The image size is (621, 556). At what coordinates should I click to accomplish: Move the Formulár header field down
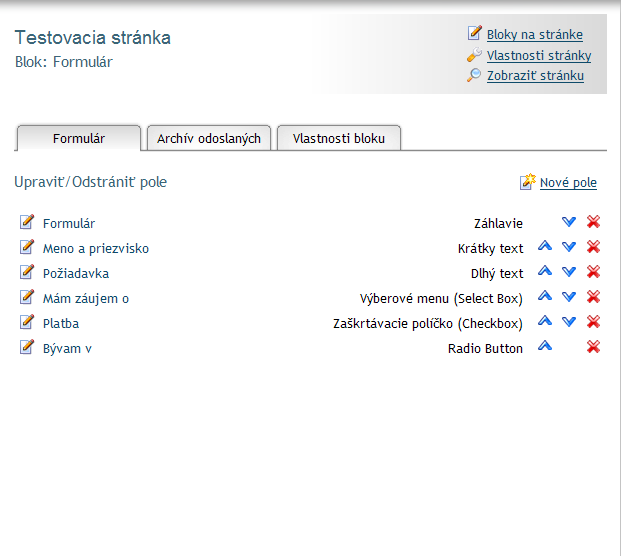[x=569, y=222]
